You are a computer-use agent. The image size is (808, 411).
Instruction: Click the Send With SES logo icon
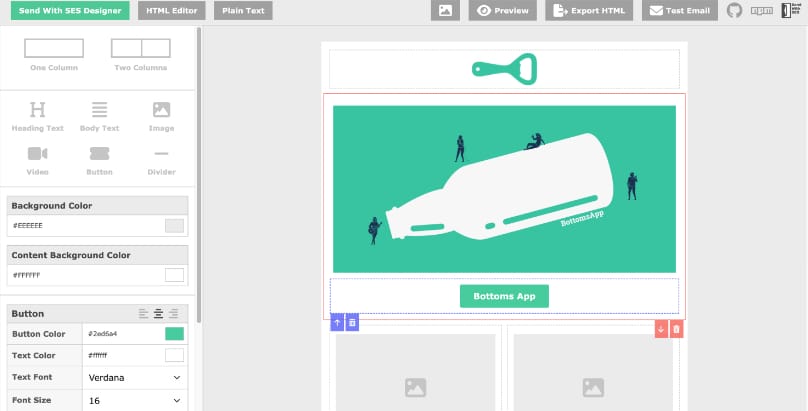[x=791, y=11]
